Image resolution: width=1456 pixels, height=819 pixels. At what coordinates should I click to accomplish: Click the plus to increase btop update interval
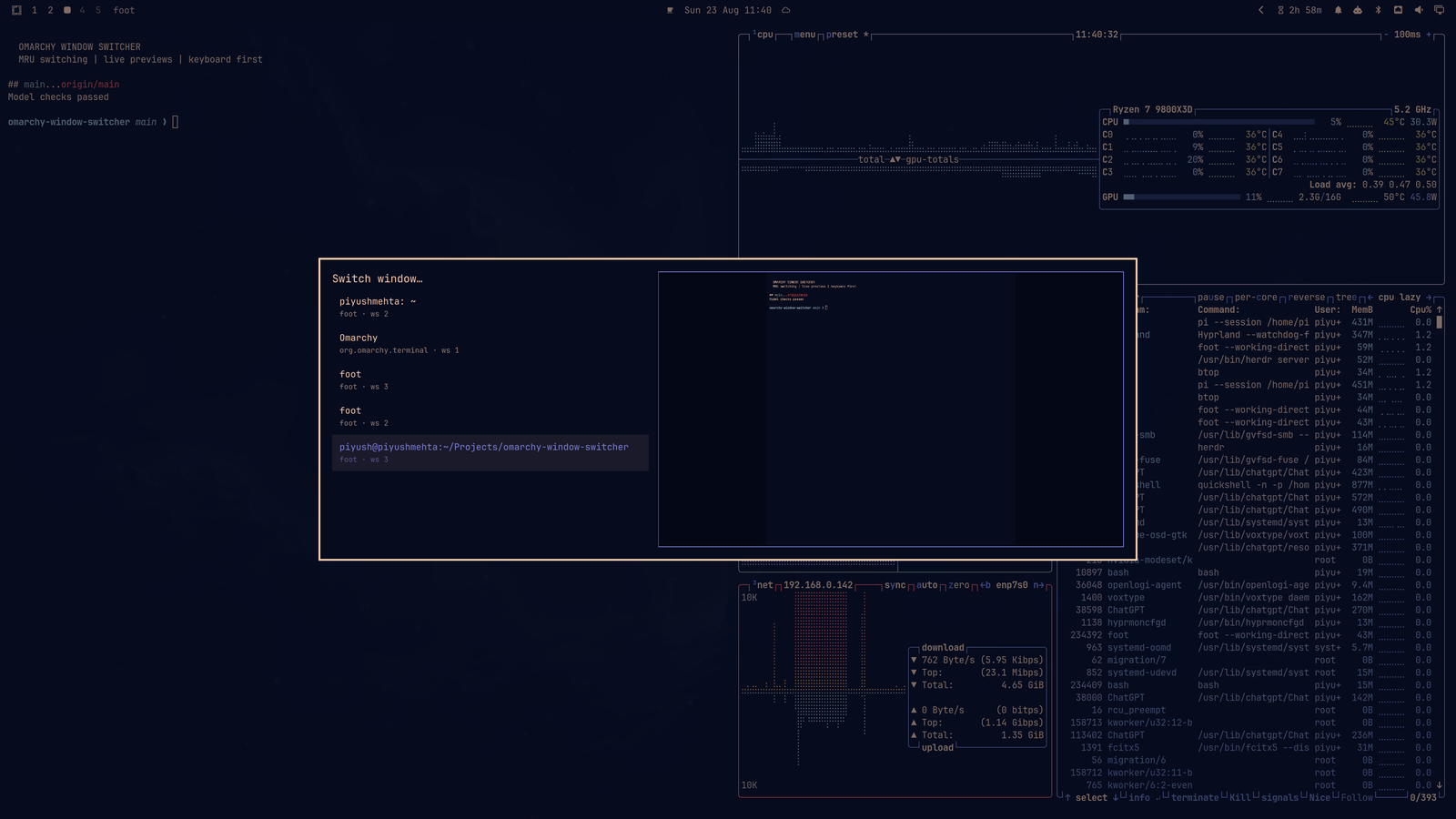pos(1429,35)
